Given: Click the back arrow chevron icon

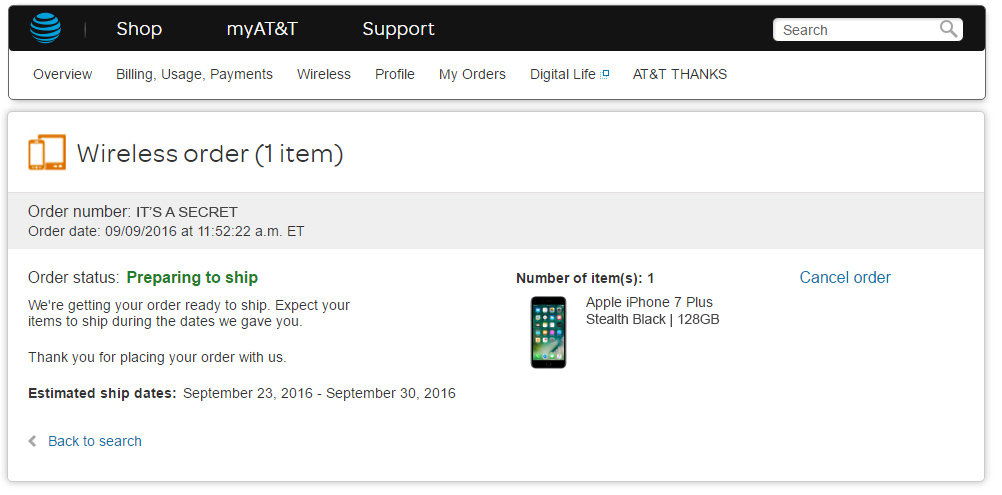Looking at the screenshot, I should click(33, 441).
